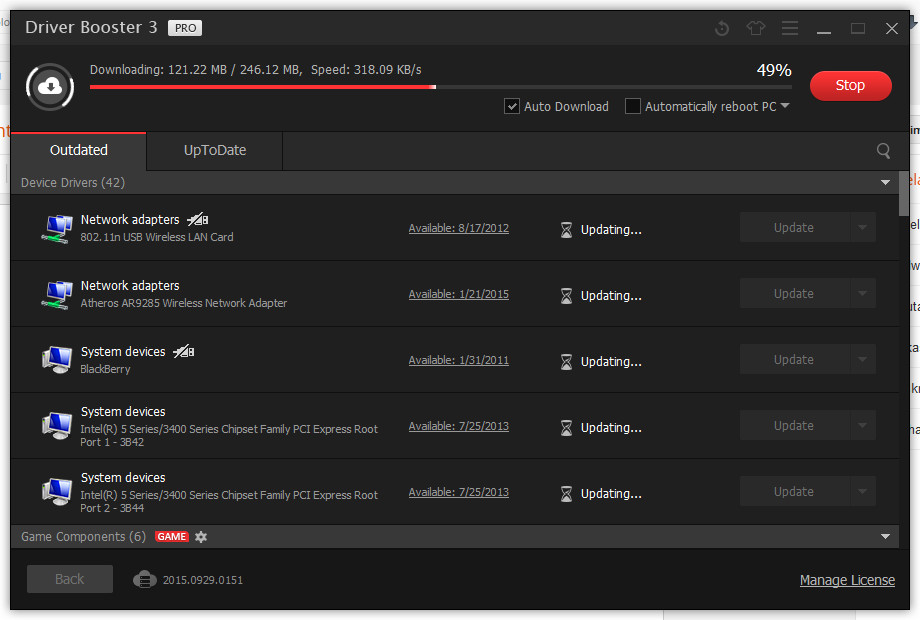Click the restore/rescan icon in title bar
This screenshot has height=620, width=920.
(722, 28)
